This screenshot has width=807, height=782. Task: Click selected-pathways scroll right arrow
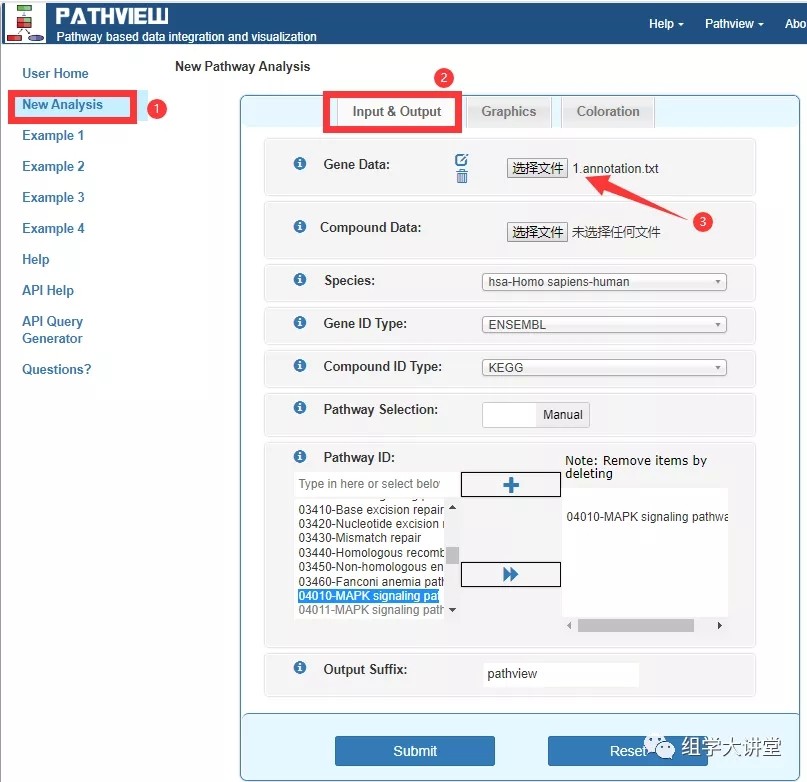click(x=720, y=625)
